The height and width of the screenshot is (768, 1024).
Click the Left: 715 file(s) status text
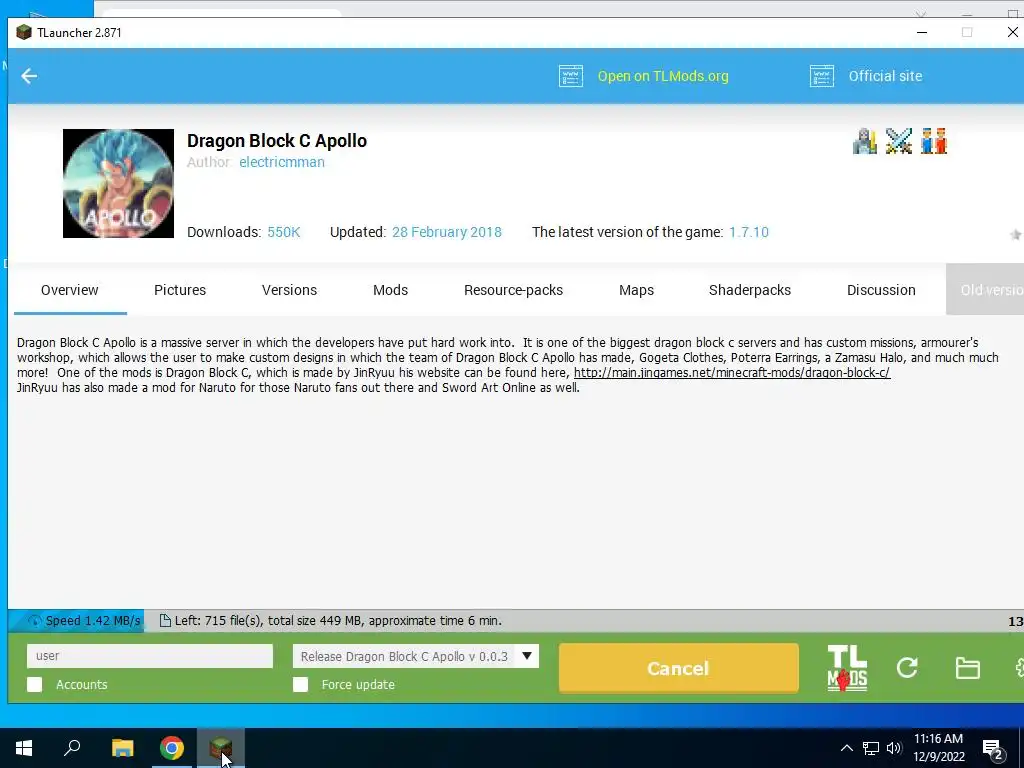pos(338,621)
